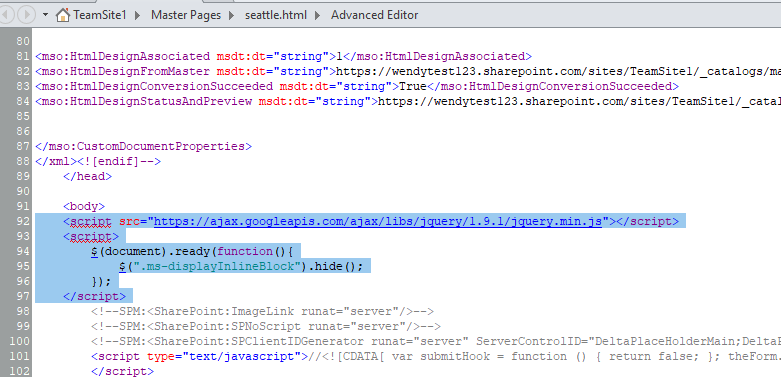Select the Advanced Editor breadcrumb
781x377 pixels.
tap(375, 15)
